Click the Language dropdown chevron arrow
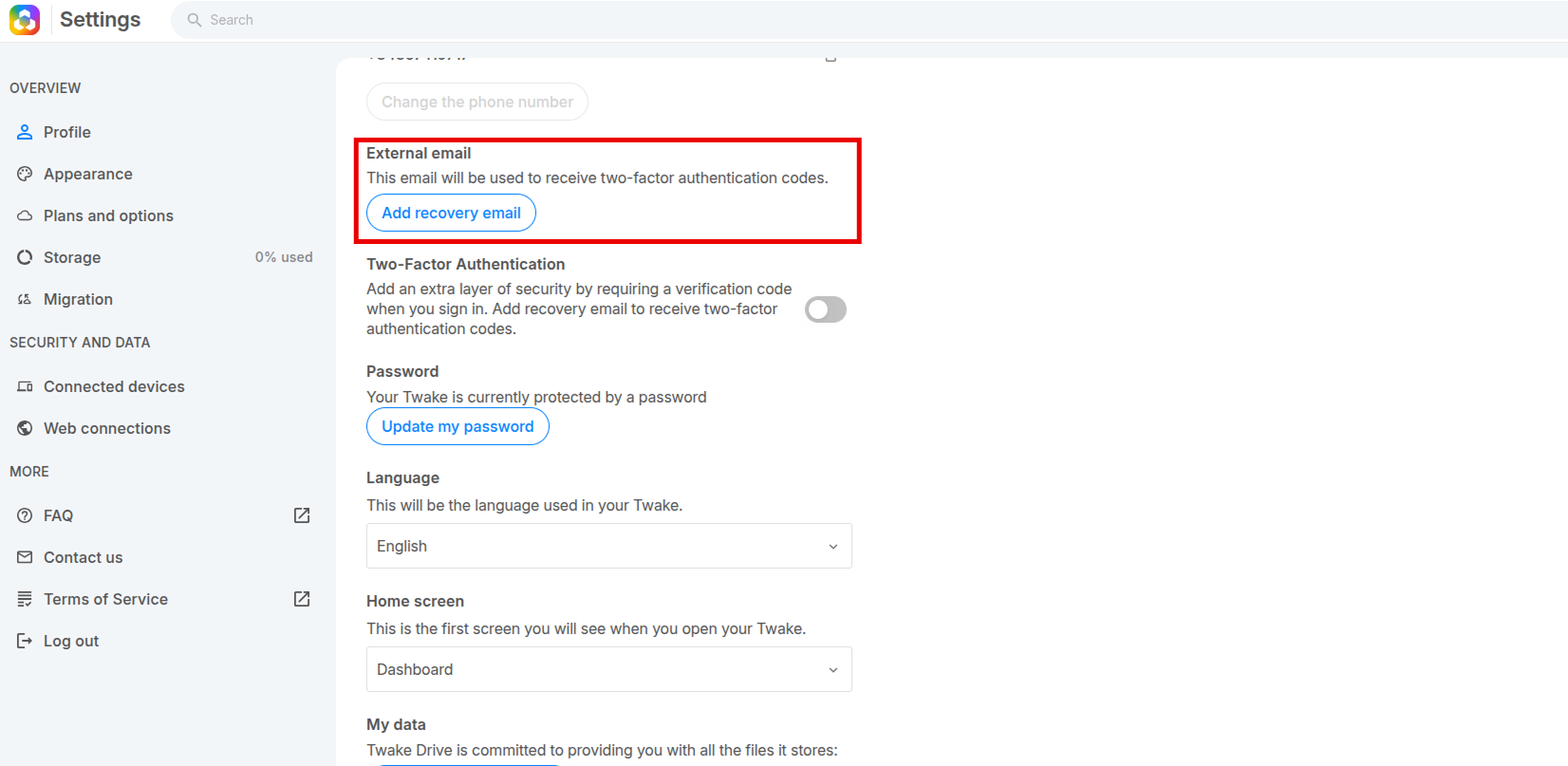The height and width of the screenshot is (766, 1568). coord(833,547)
